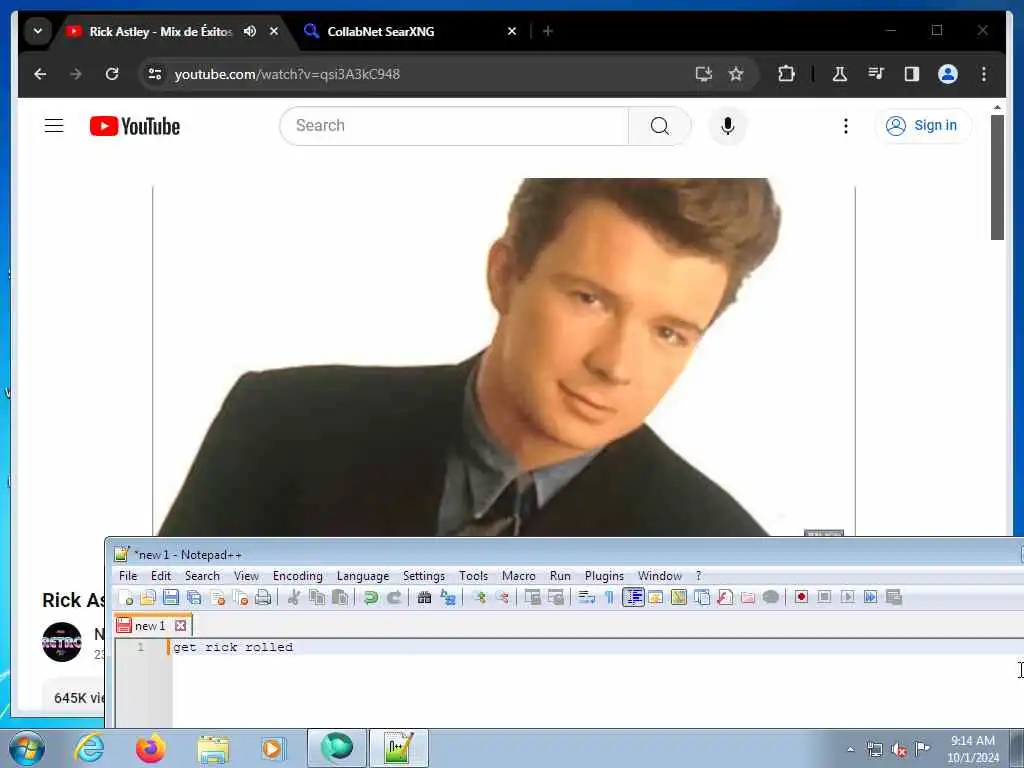
Task: Play back recorded macro icon
Action: click(x=847, y=597)
